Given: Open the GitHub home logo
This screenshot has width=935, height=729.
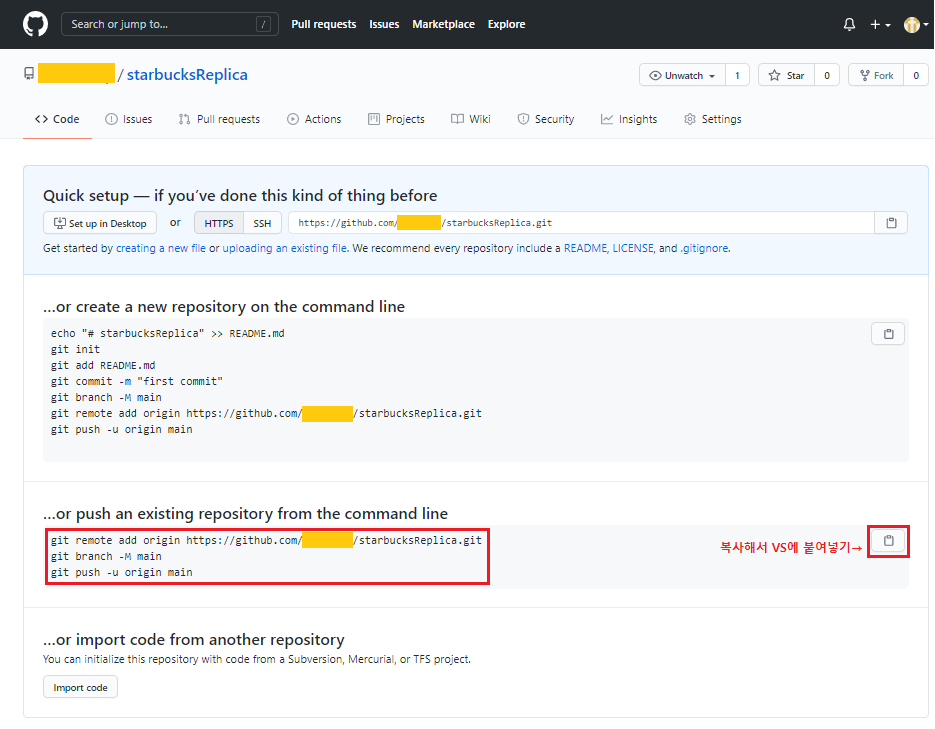Looking at the screenshot, I should pos(35,24).
